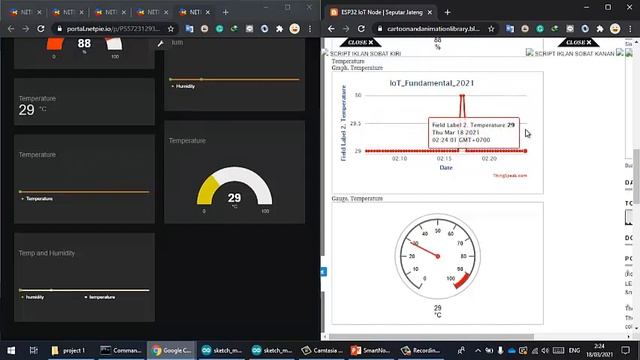640x360 pixels.
Task: Click the 'Temp and Humidity' widget title
Action: pyautogui.click(x=47, y=253)
